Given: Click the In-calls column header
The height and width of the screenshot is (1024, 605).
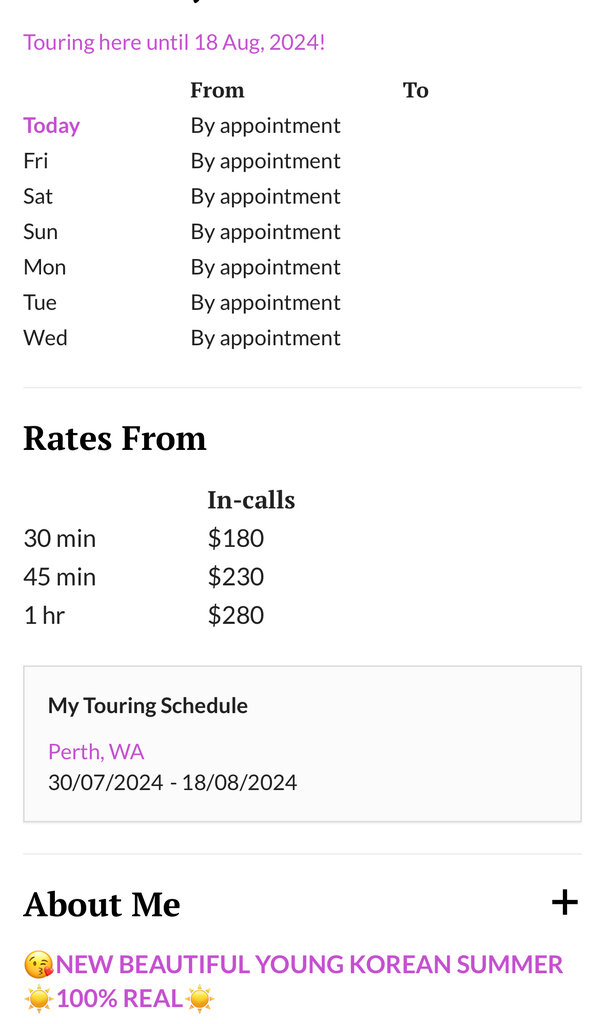Looking at the screenshot, I should click(251, 500).
